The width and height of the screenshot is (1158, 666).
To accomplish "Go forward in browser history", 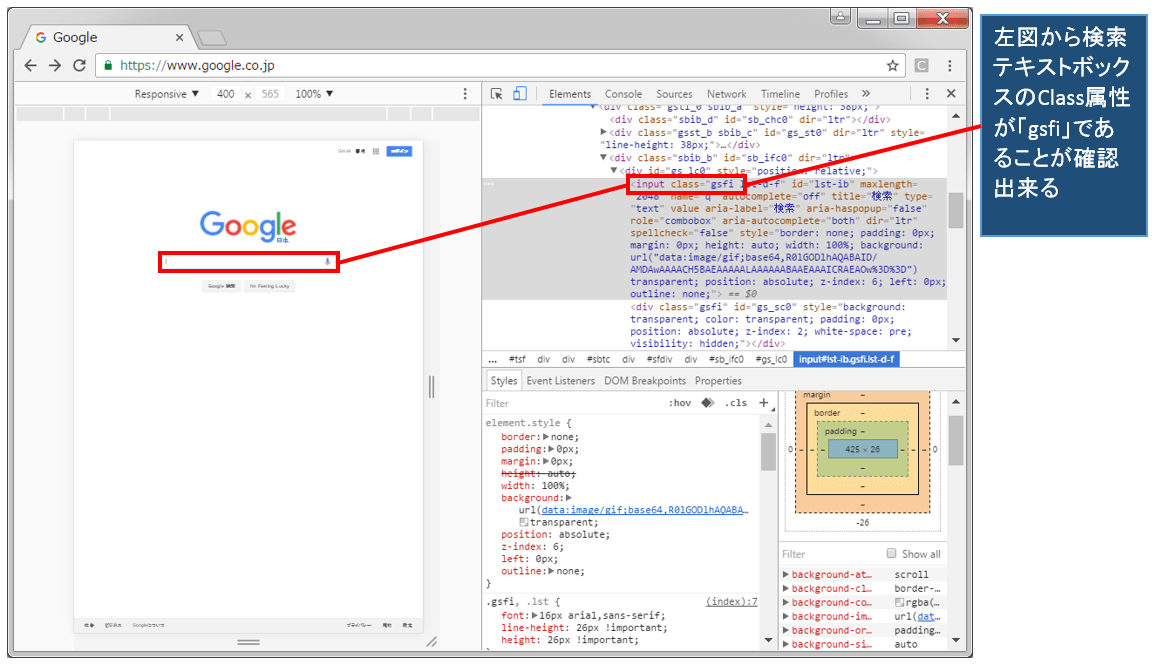I will click(x=55, y=66).
